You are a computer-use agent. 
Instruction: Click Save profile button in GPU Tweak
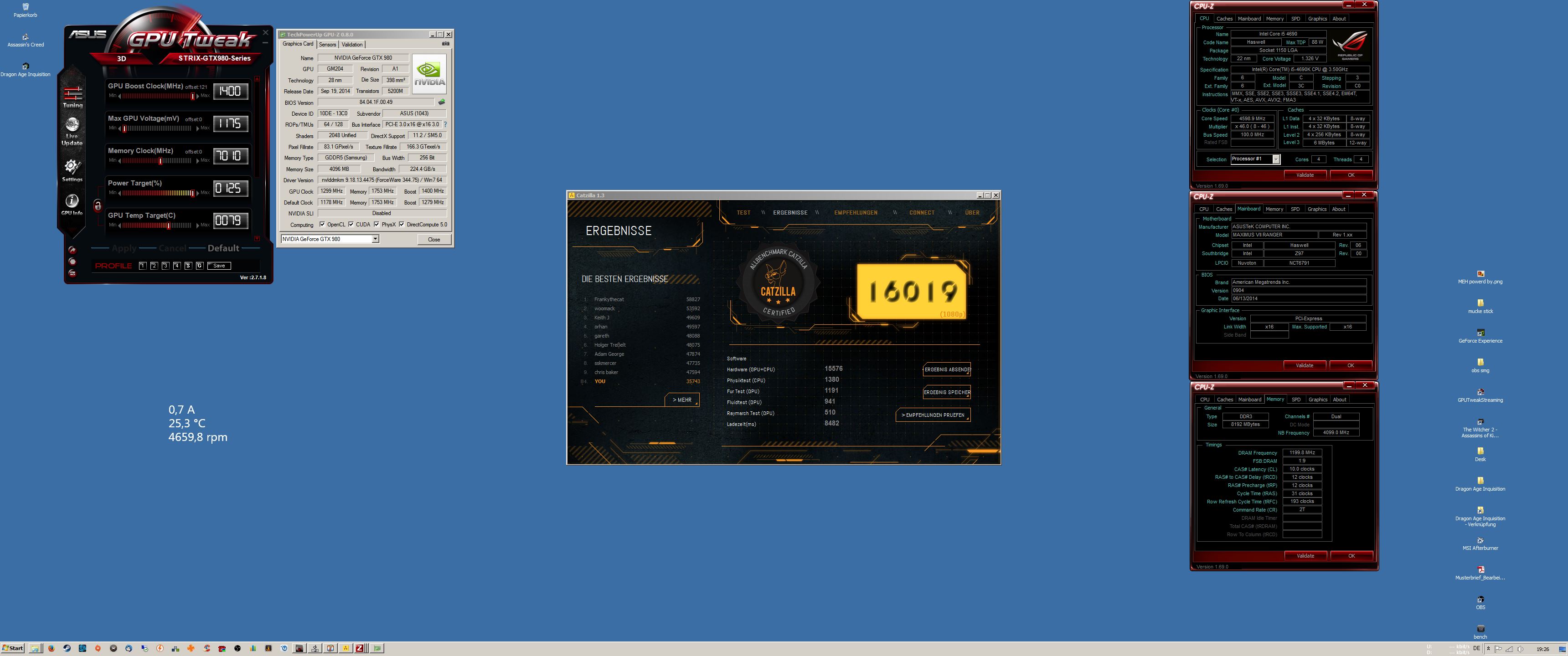[x=219, y=265]
